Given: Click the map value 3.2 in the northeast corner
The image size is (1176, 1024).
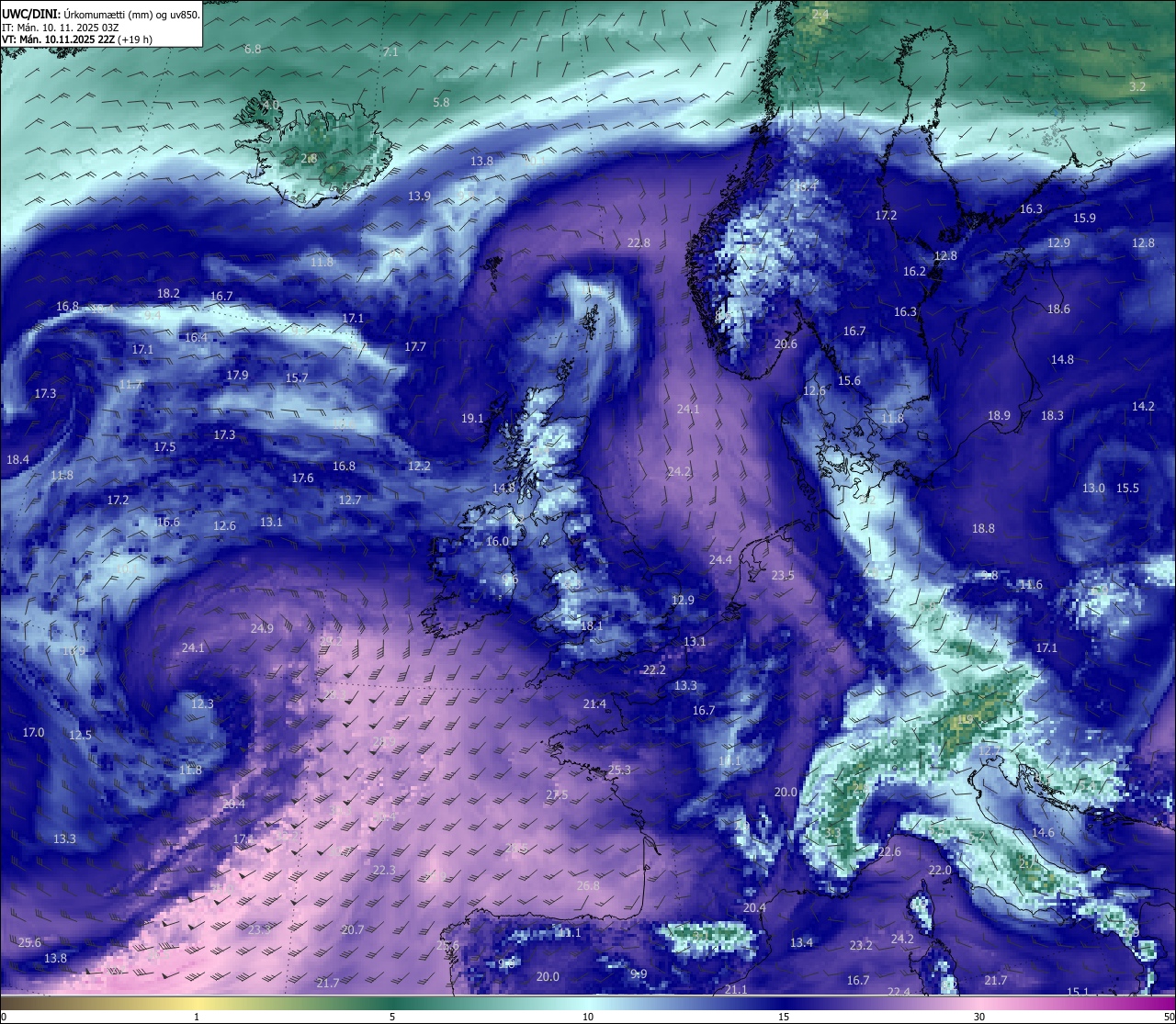Looking at the screenshot, I should point(1137,86).
